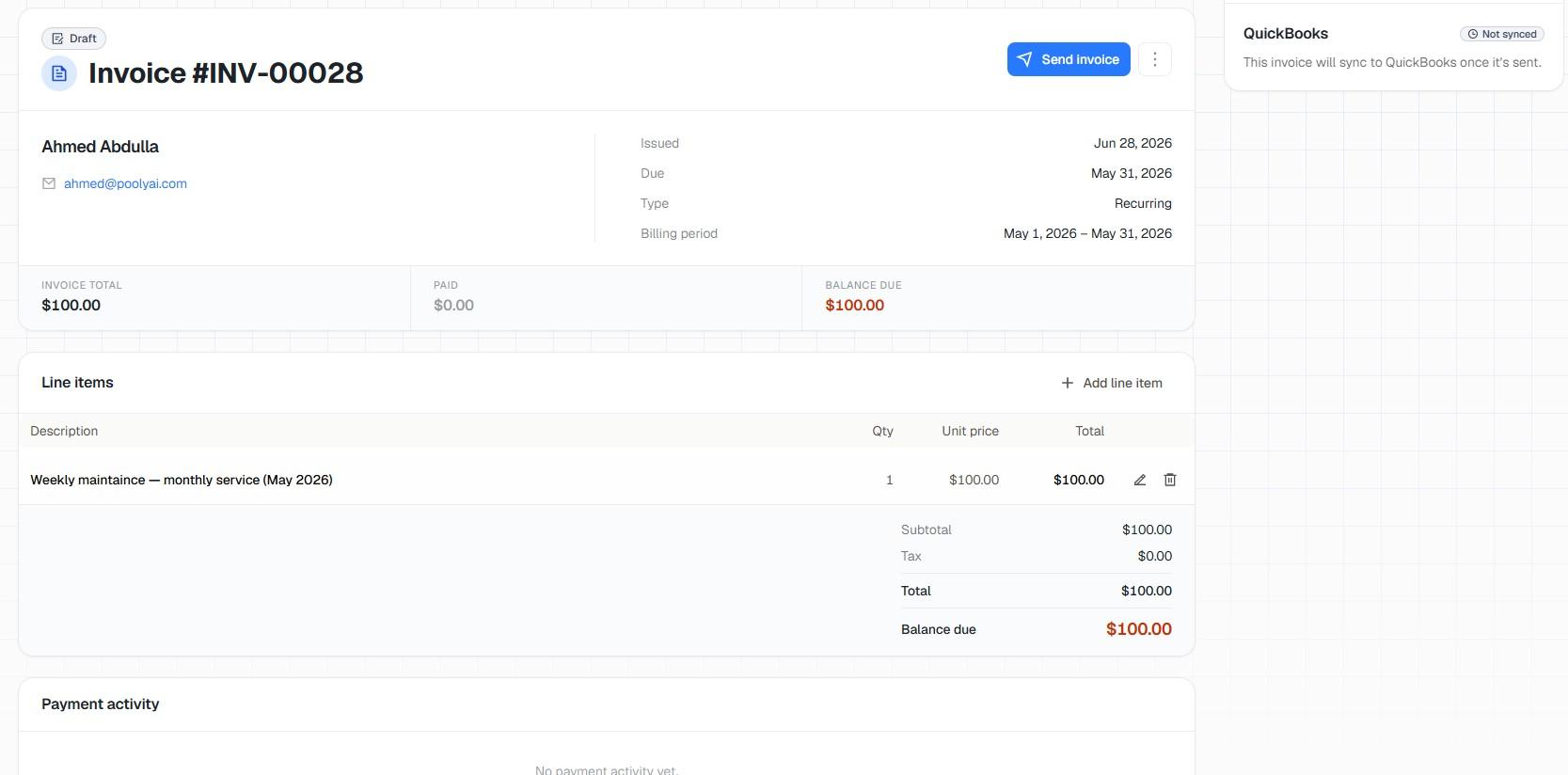Click the QuickBooks panel heading
Screen dimensions: 1568x775
pos(1285,34)
